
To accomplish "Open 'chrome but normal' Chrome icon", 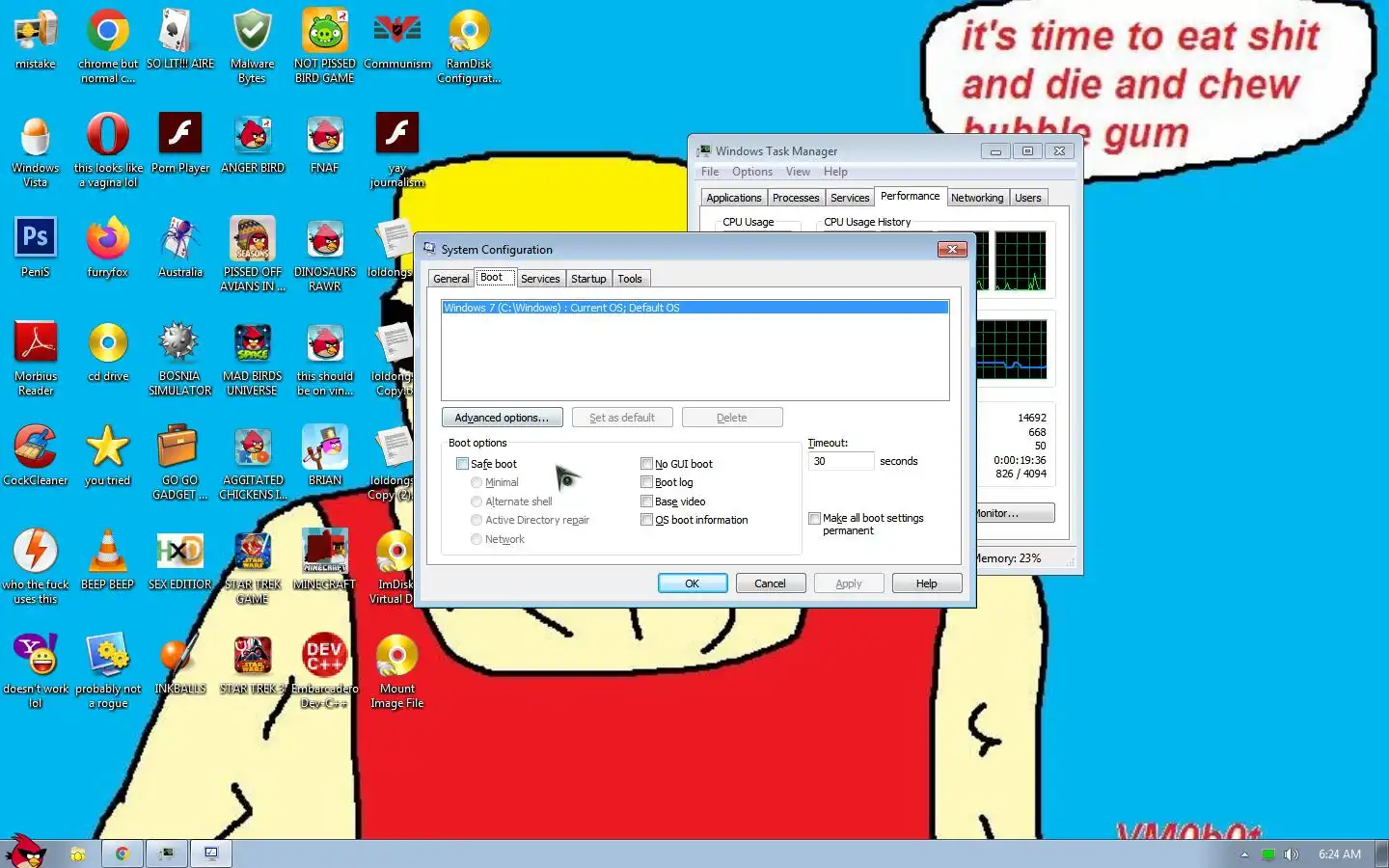I will coord(108,46).
